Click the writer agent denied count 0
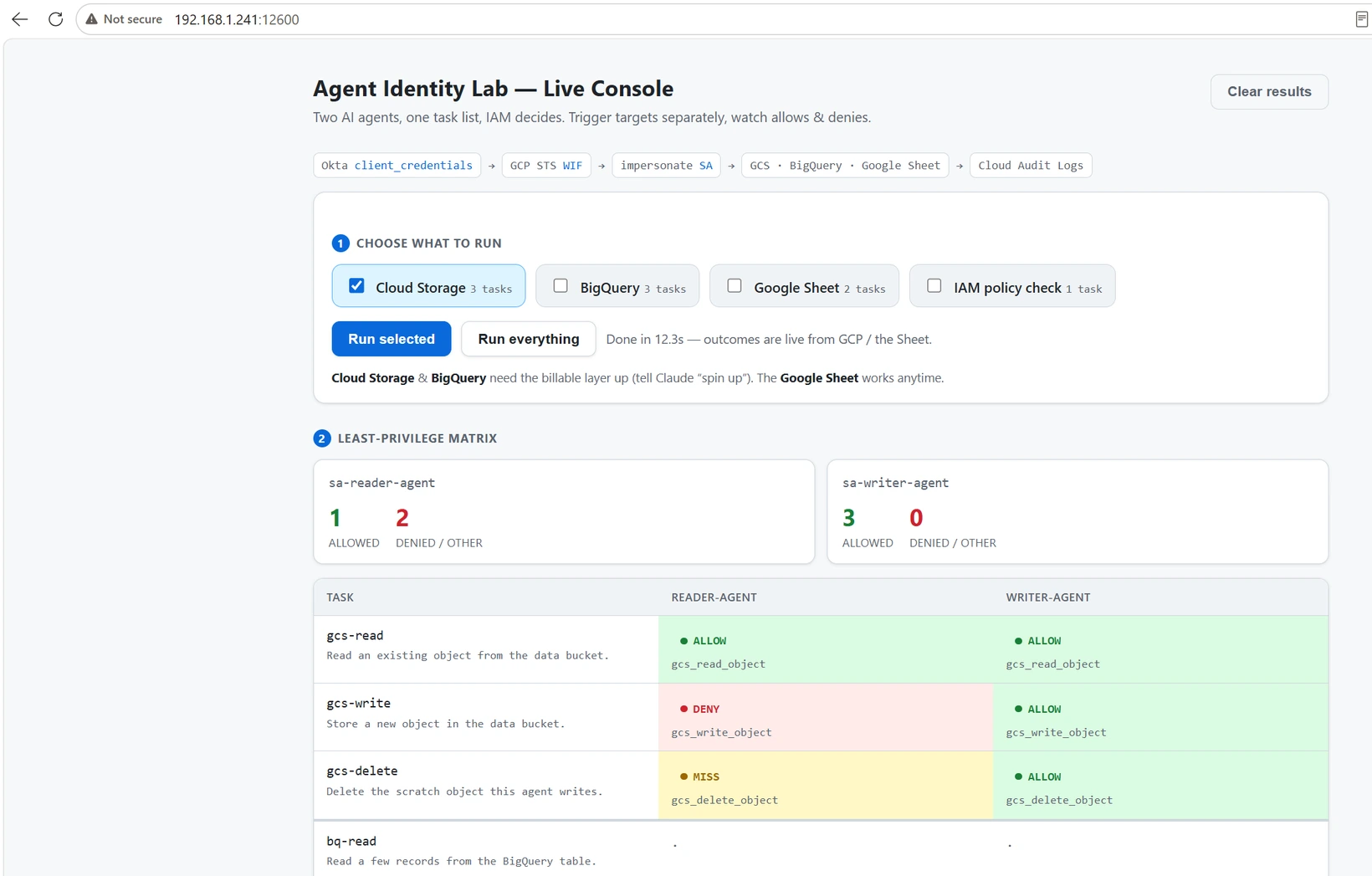This screenshot has height=876, width=1372. (916, 518)
